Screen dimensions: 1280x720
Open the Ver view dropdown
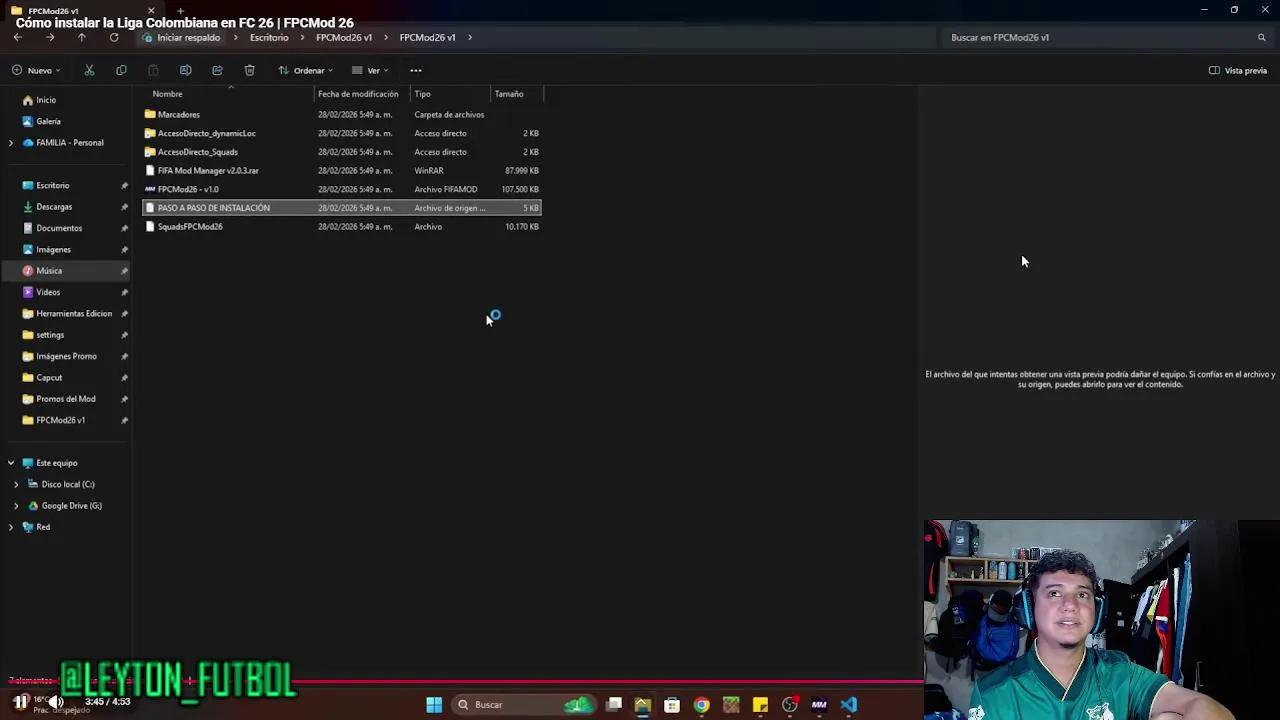click(x=370, y=70)
